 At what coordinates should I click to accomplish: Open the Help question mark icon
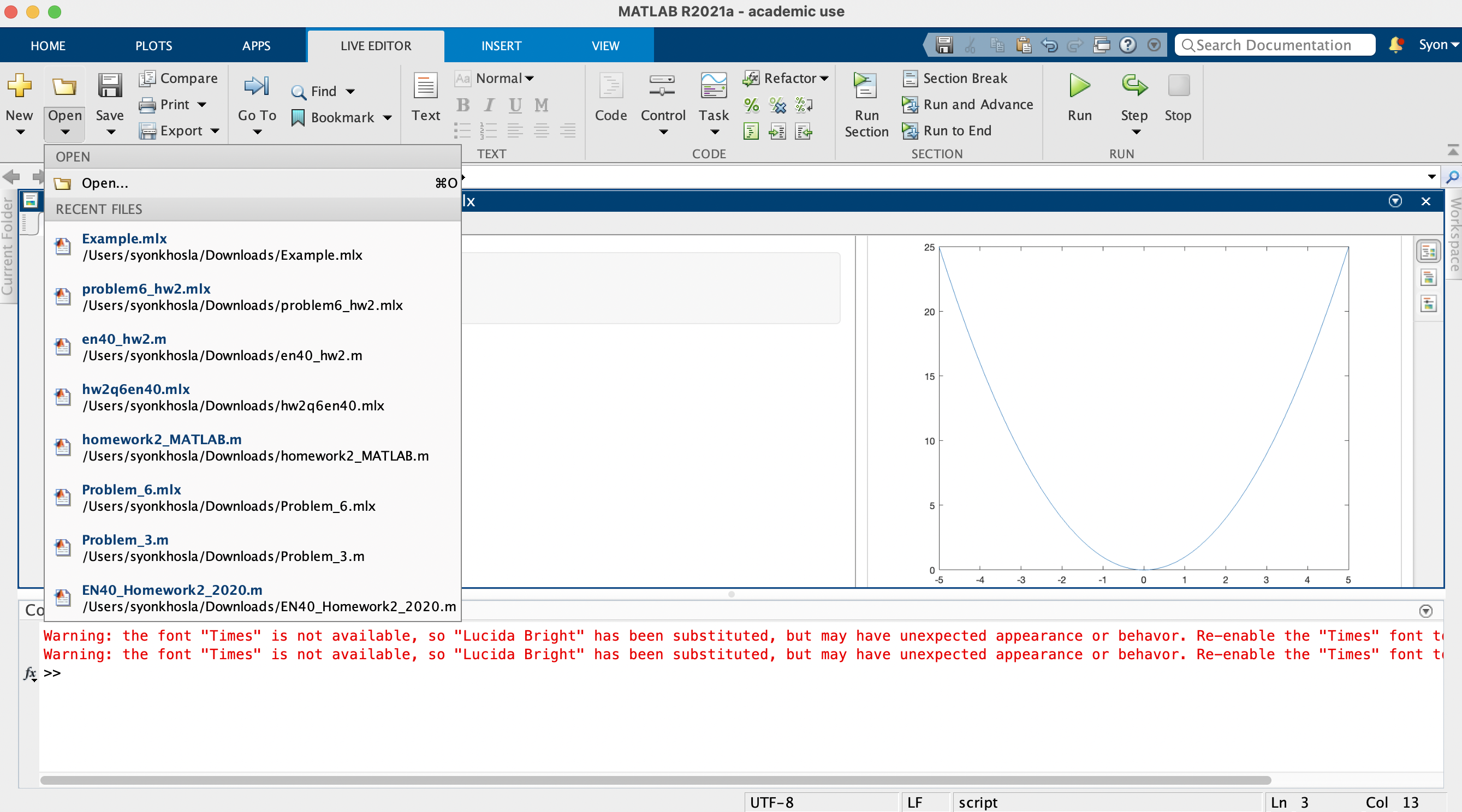pyautogui.click(x=1128, y=45)
